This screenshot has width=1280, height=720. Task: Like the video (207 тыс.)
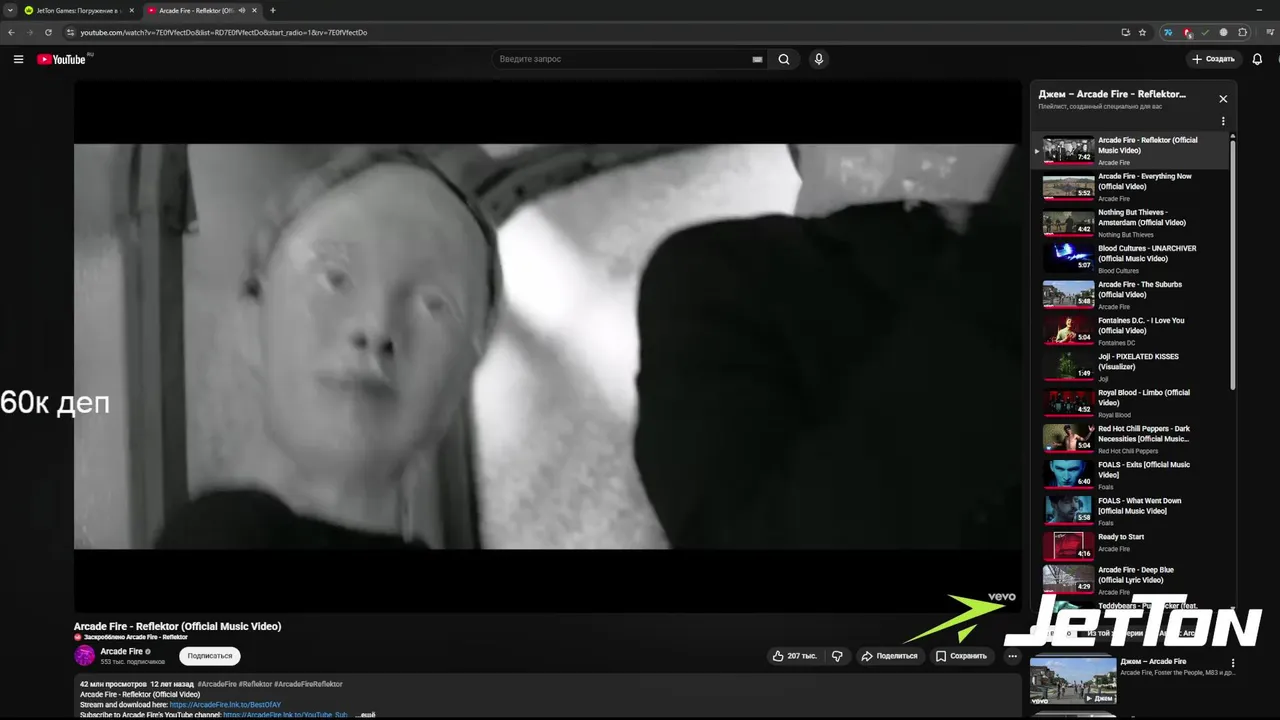795,656
